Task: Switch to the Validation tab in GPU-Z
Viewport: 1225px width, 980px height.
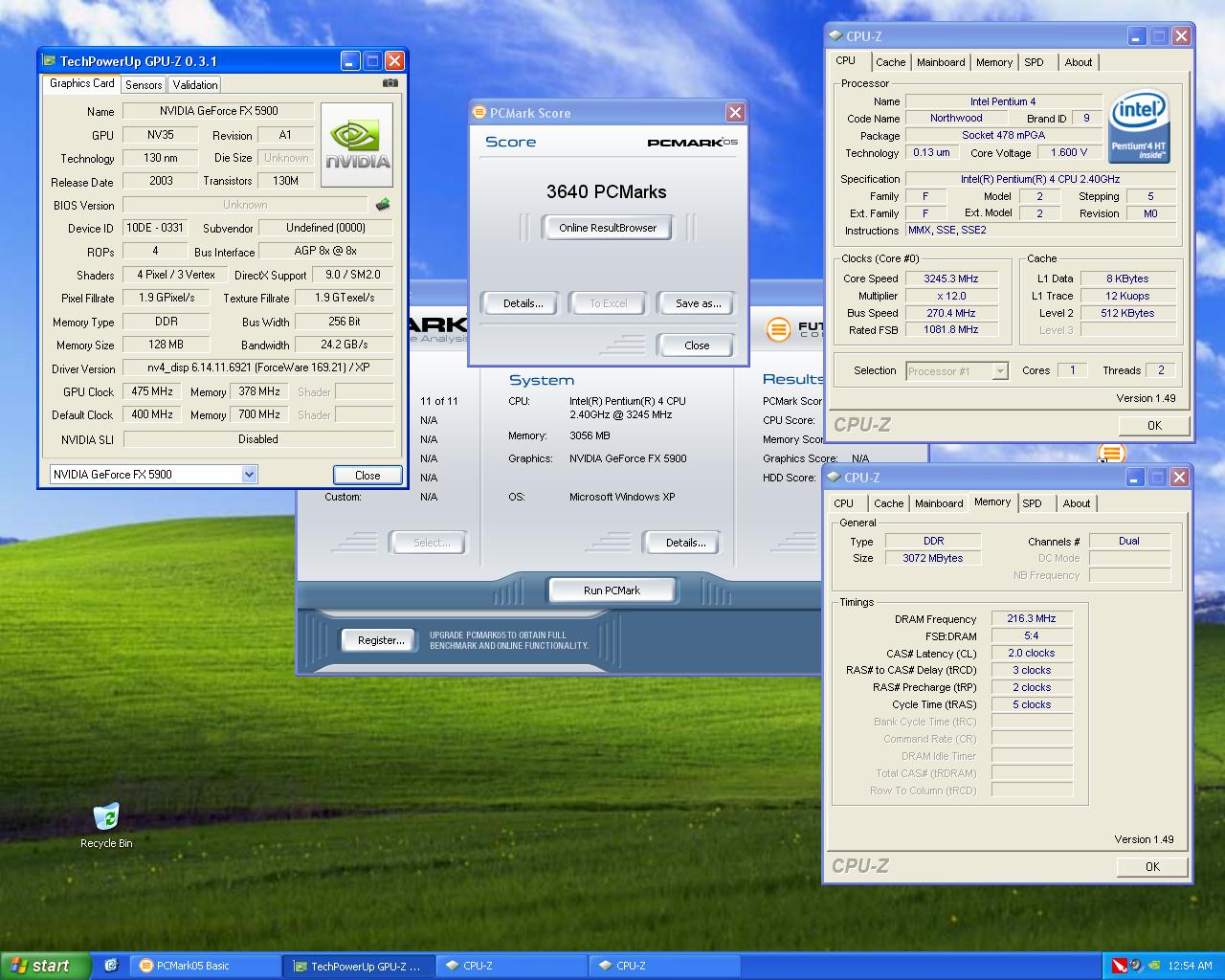Action: pos(195,85)
